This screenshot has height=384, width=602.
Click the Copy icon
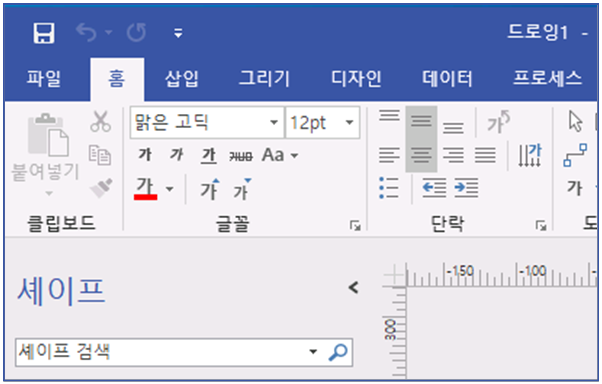click(100, 155)
